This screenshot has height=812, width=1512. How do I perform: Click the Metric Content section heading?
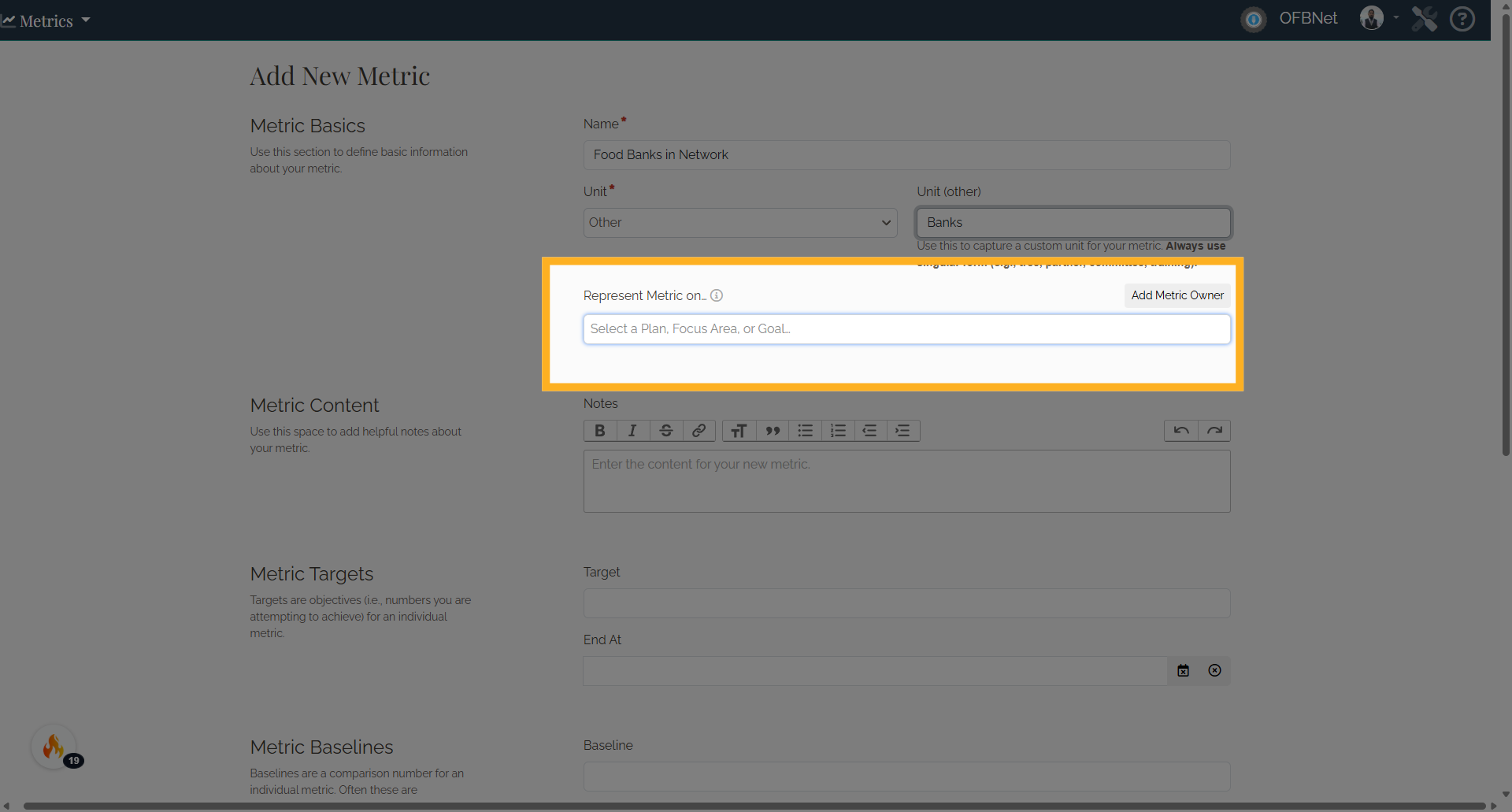click(314, 406)
